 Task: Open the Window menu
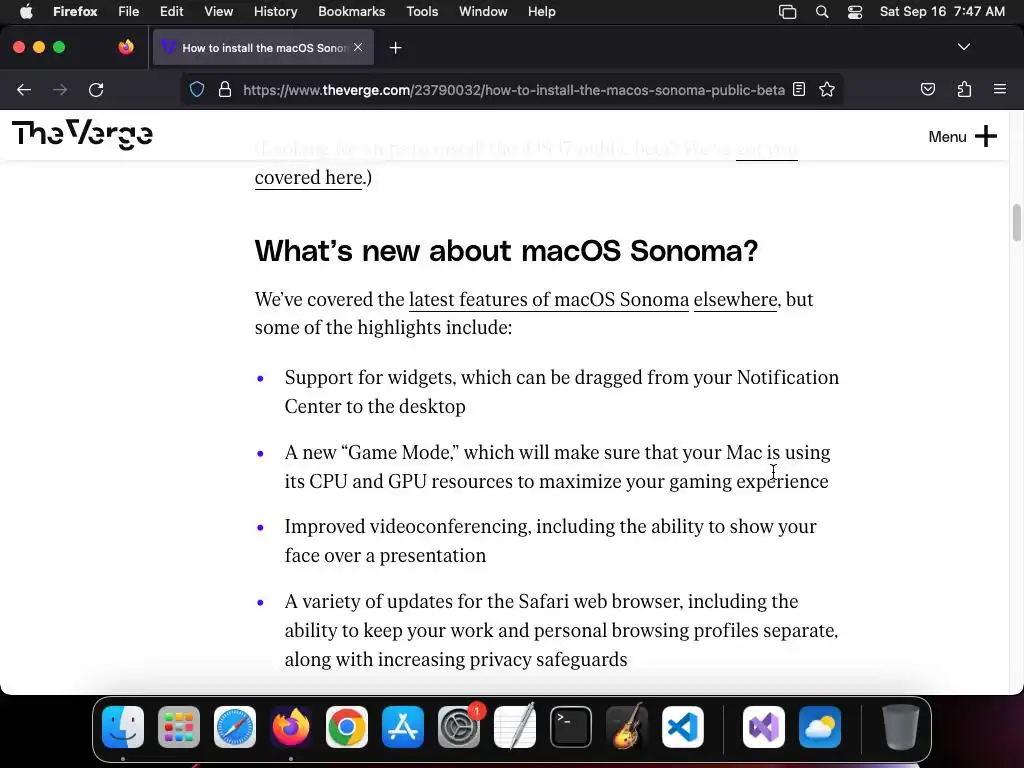click(x=483, y=12)
